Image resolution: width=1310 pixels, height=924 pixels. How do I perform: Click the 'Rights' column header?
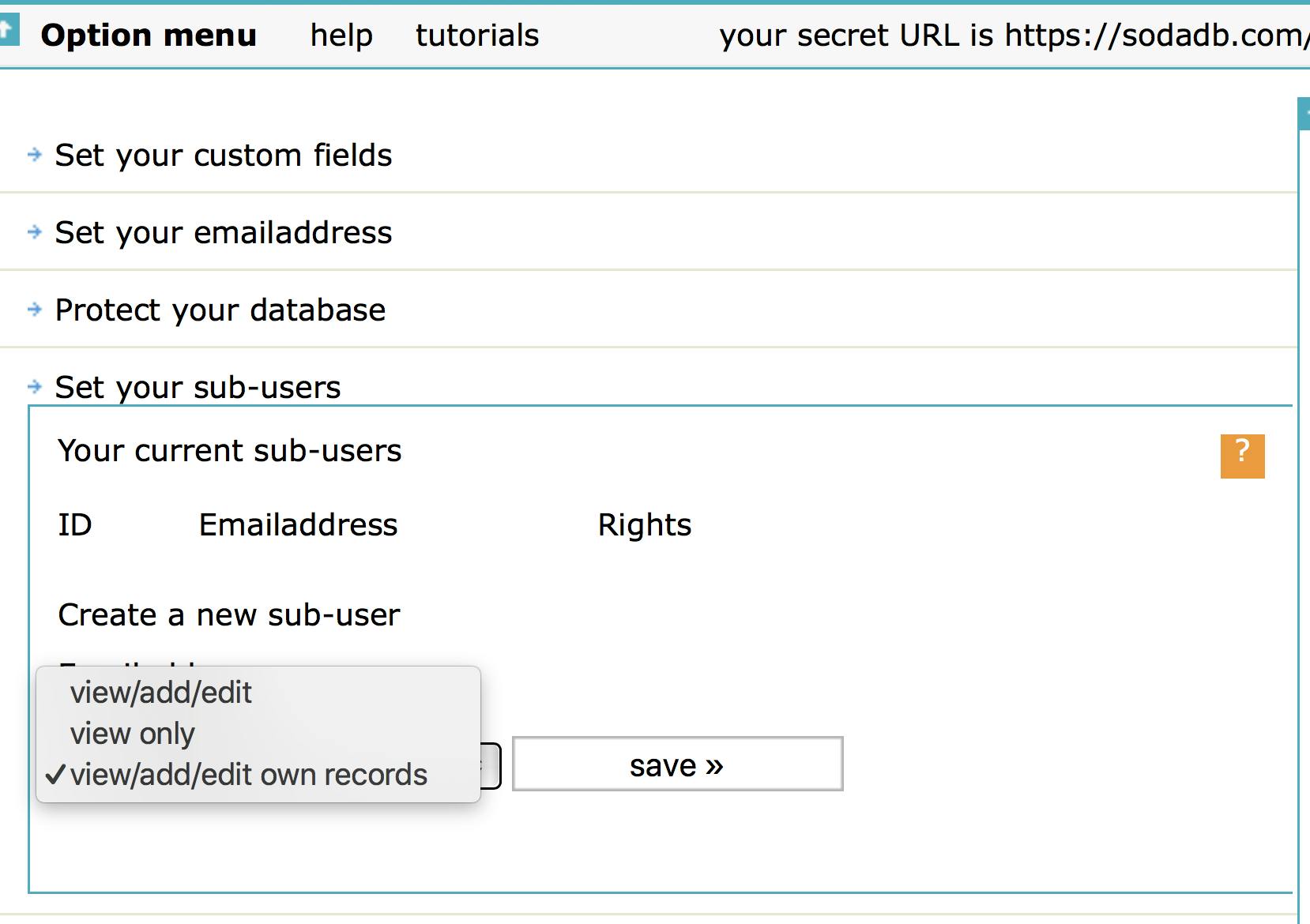point(644,525)
